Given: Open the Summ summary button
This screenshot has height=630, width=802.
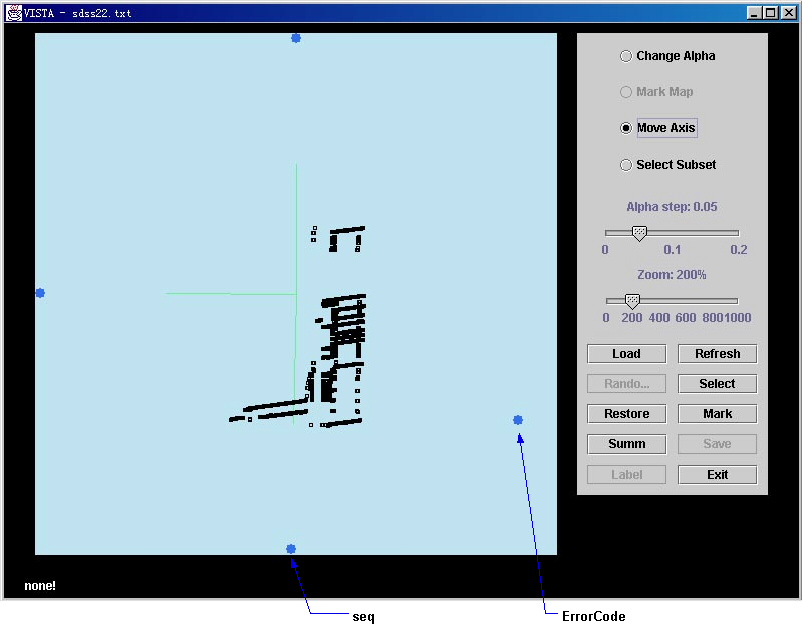Looking at the screenshot, I should click(626, 444).
